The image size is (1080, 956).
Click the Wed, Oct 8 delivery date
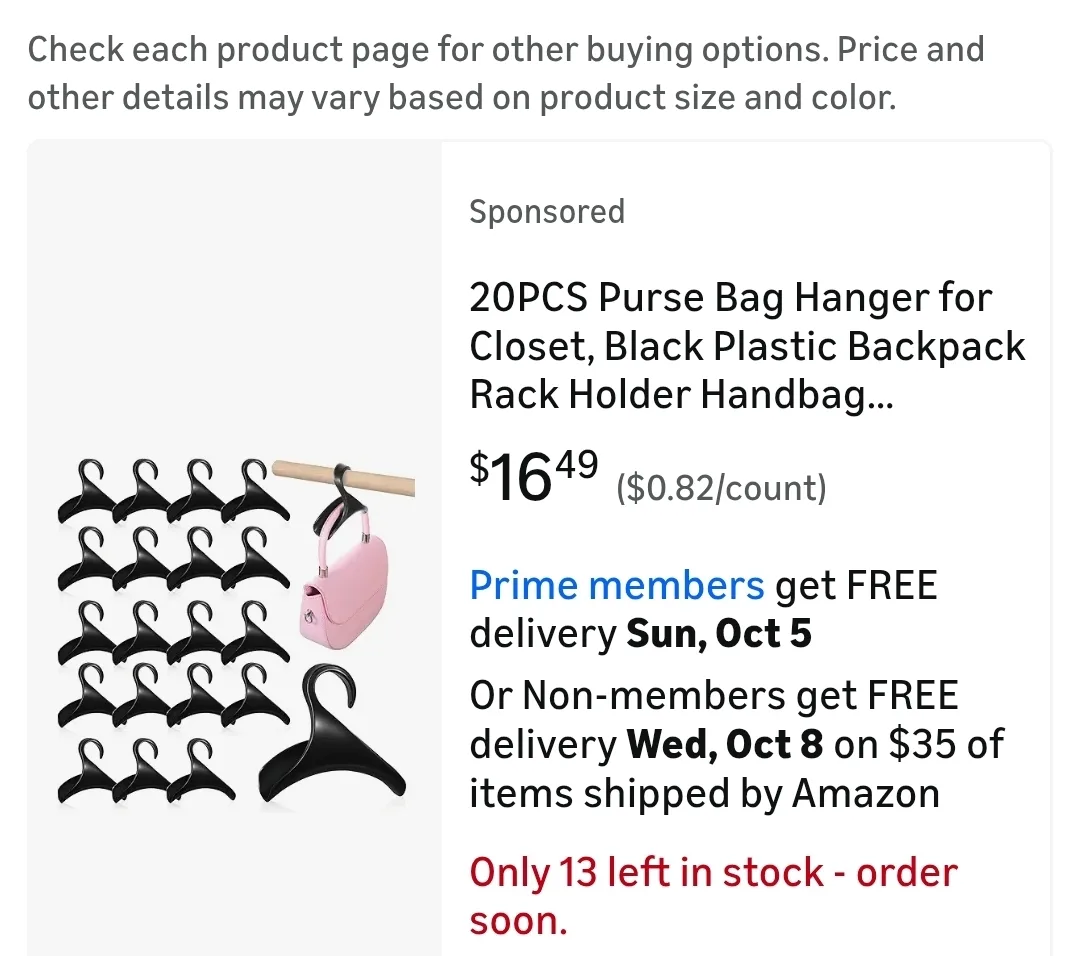(724, 744)
